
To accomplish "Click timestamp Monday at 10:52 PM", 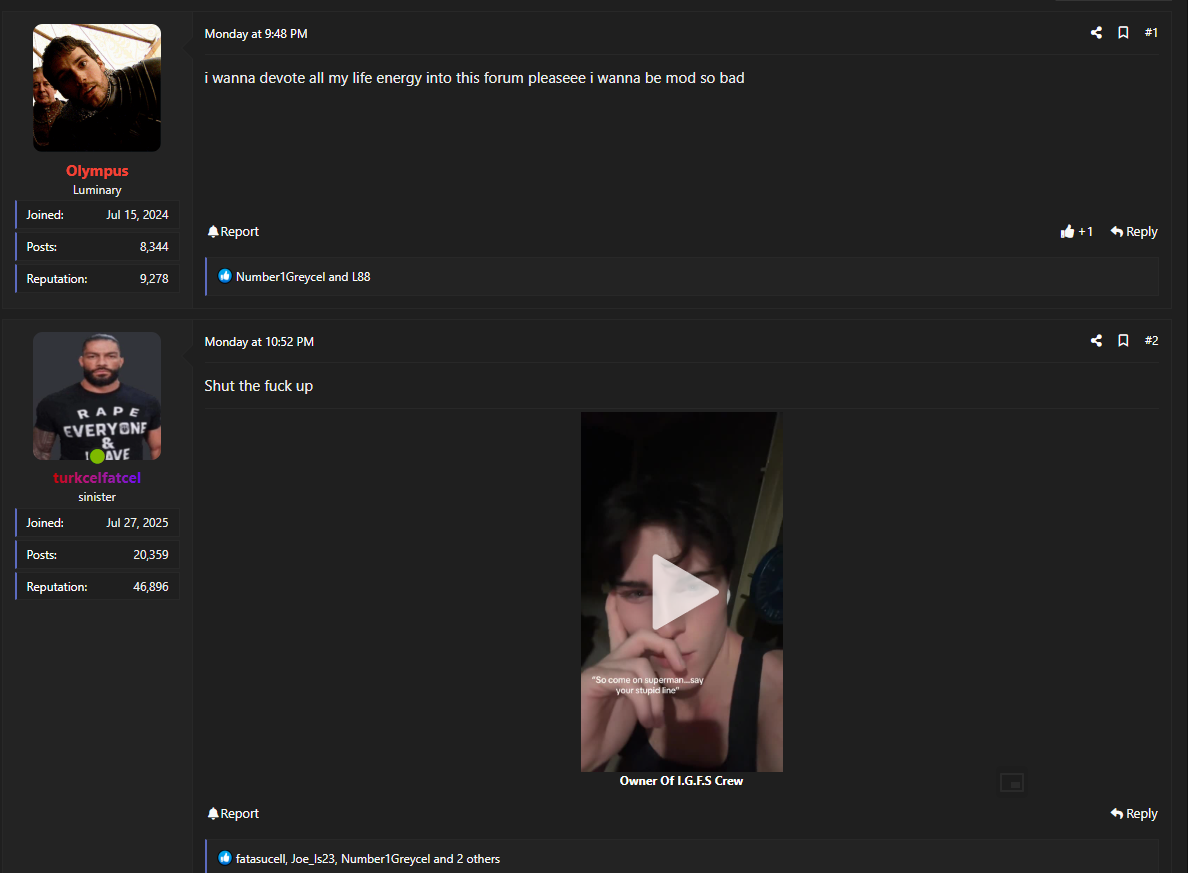I will [x=259, y=342].
